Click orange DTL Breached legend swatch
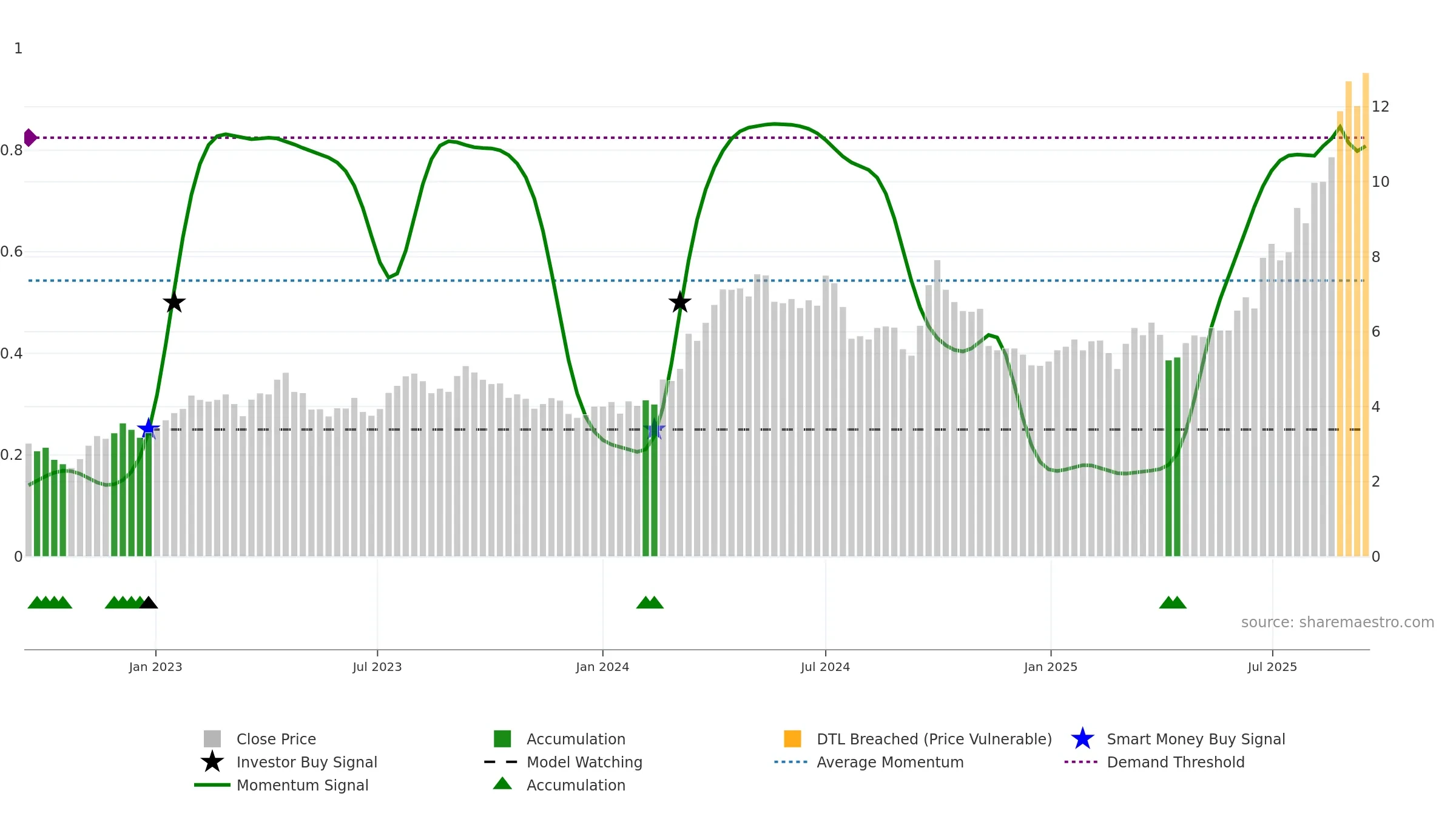Screen dimensions: 1456x819 792,739
